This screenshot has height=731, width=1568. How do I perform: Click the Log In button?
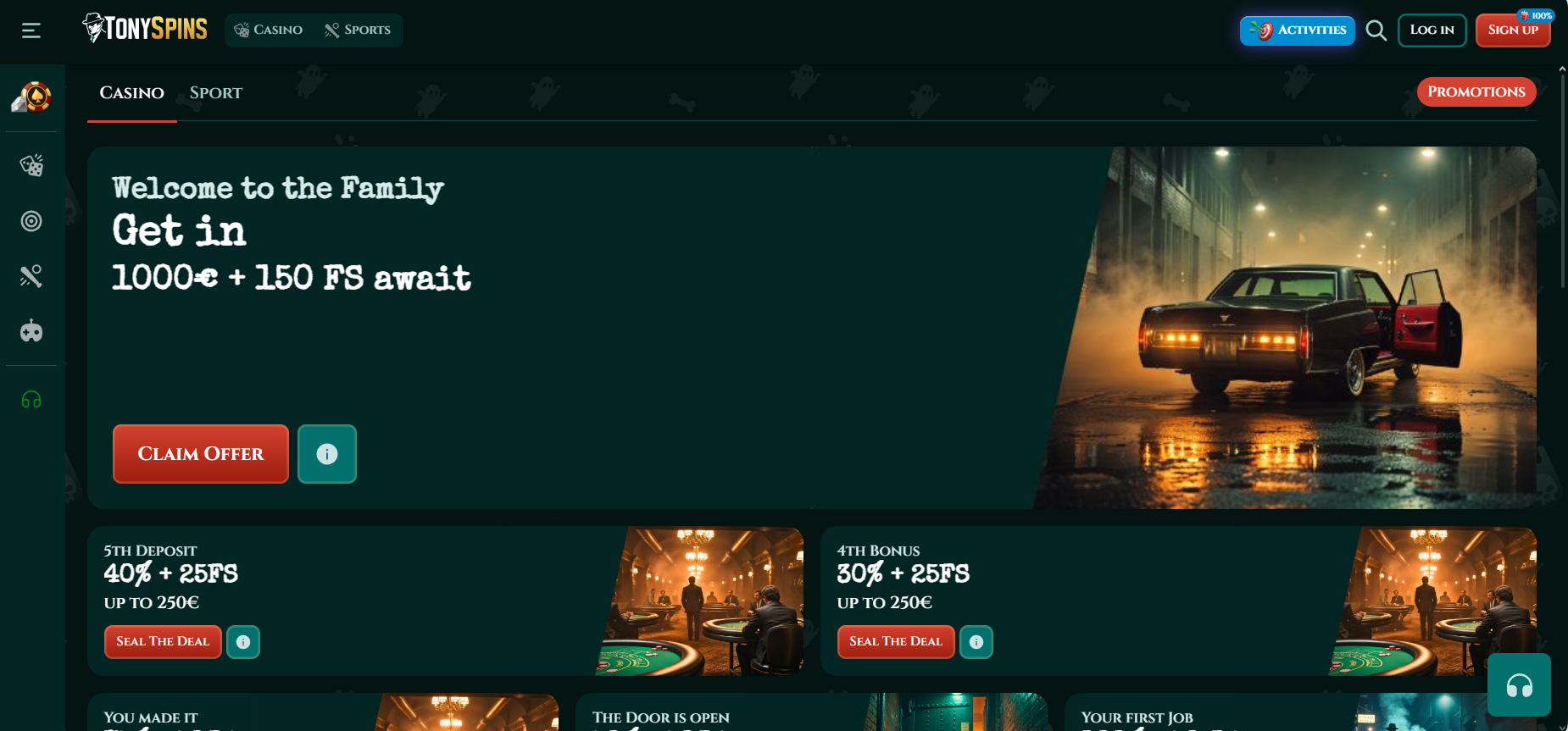coord(1432,30)
